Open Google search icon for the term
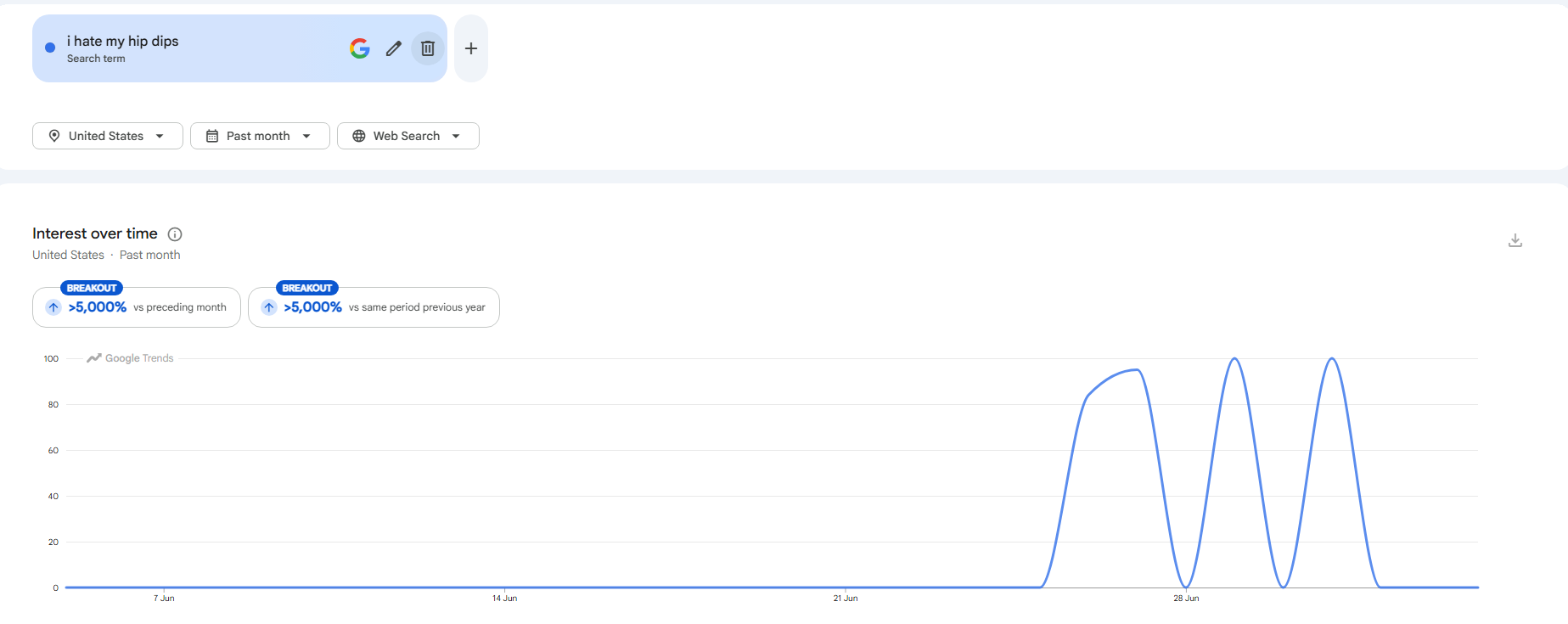Image resolution: width=1568 pixels, height=624 pixels. point(360,48)
